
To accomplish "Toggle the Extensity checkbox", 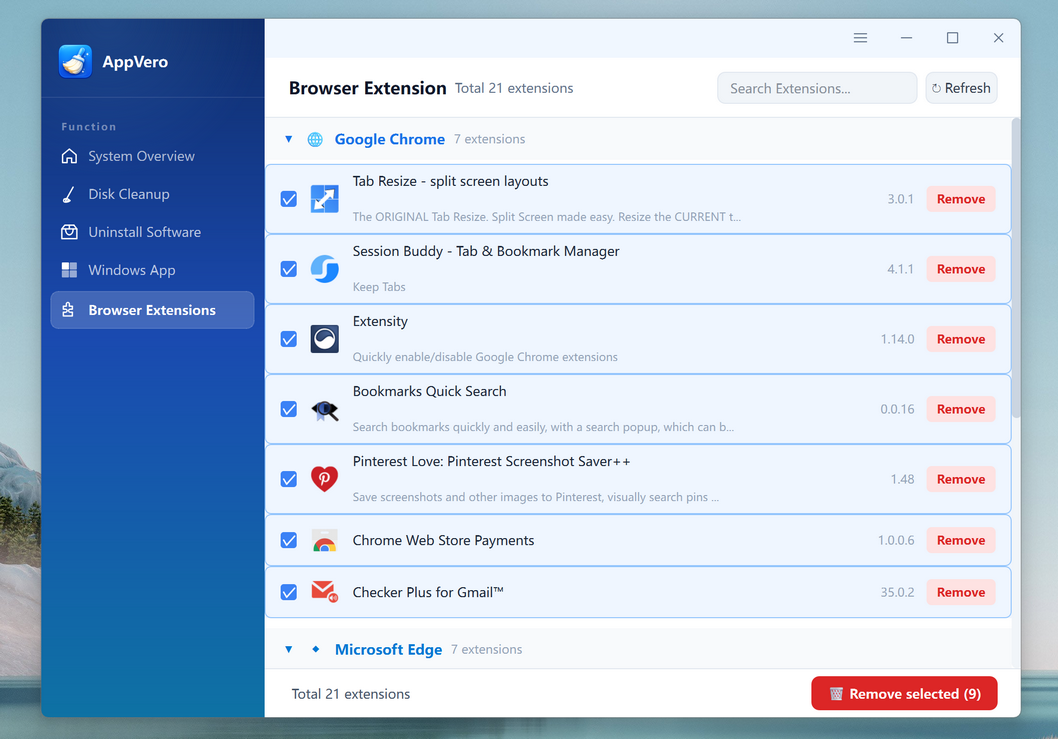I will click(289, 339).
